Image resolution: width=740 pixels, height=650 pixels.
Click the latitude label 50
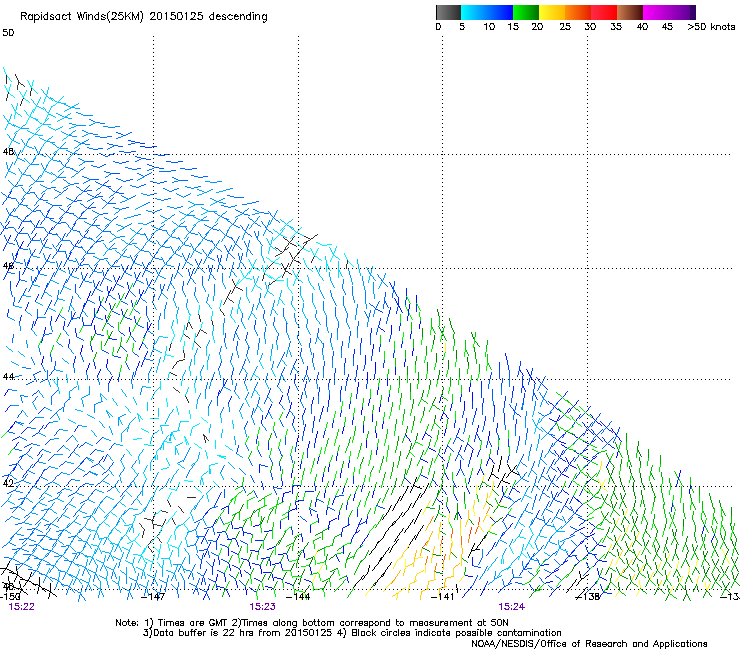pyautogui.click(x=8, y=33)
